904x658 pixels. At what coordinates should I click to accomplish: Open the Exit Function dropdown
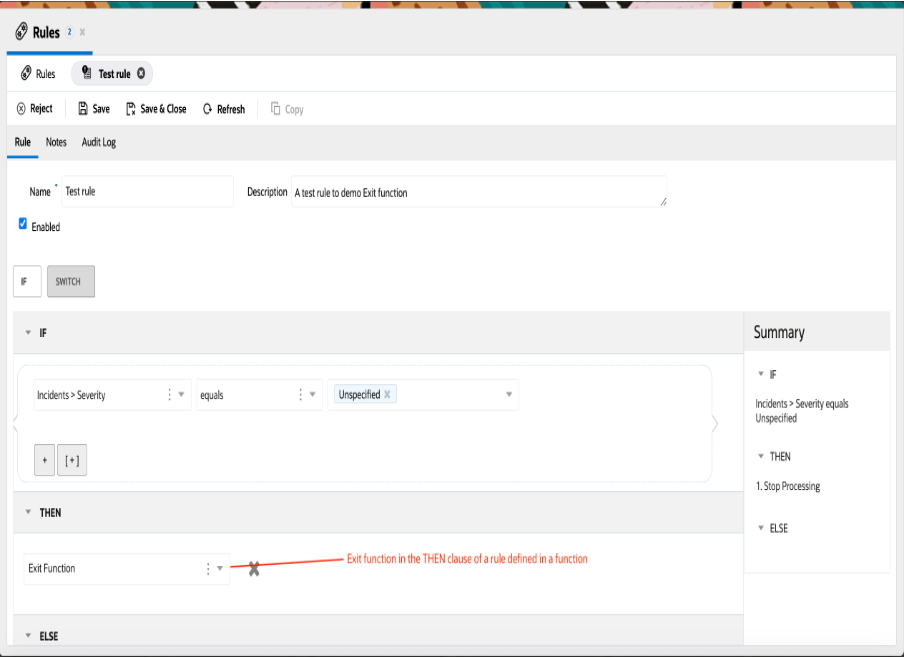220,569
